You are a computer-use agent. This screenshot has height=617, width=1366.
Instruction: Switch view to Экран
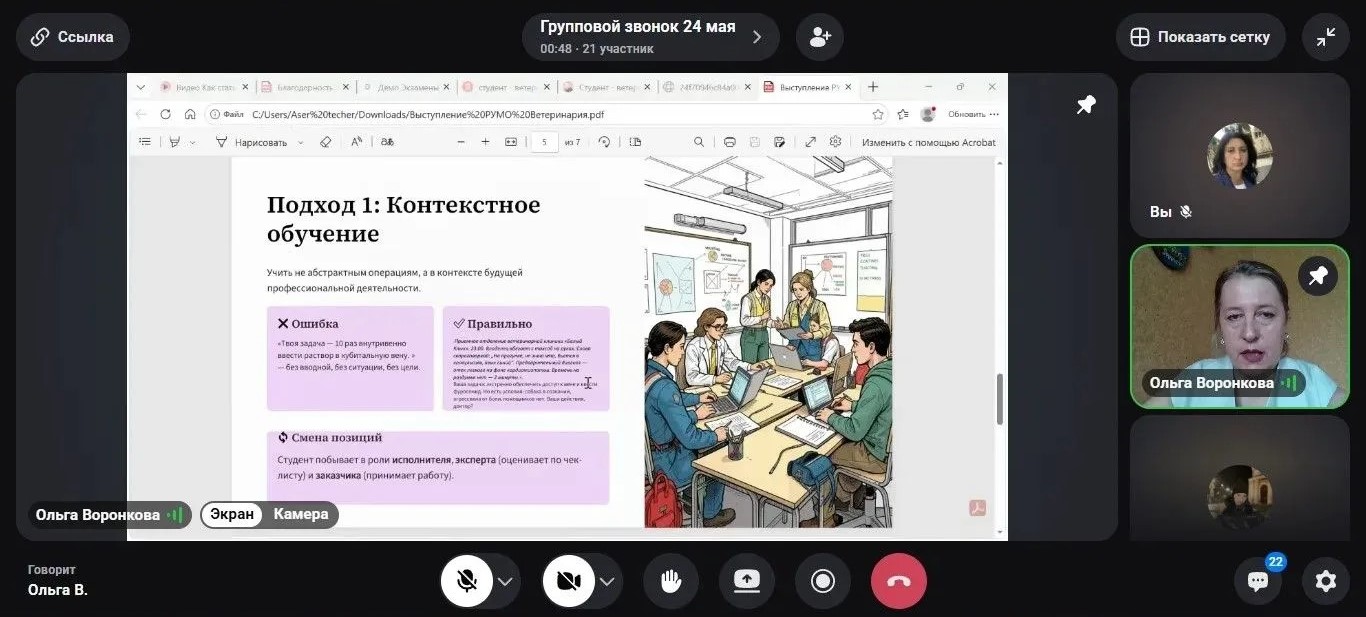[232, 514]
